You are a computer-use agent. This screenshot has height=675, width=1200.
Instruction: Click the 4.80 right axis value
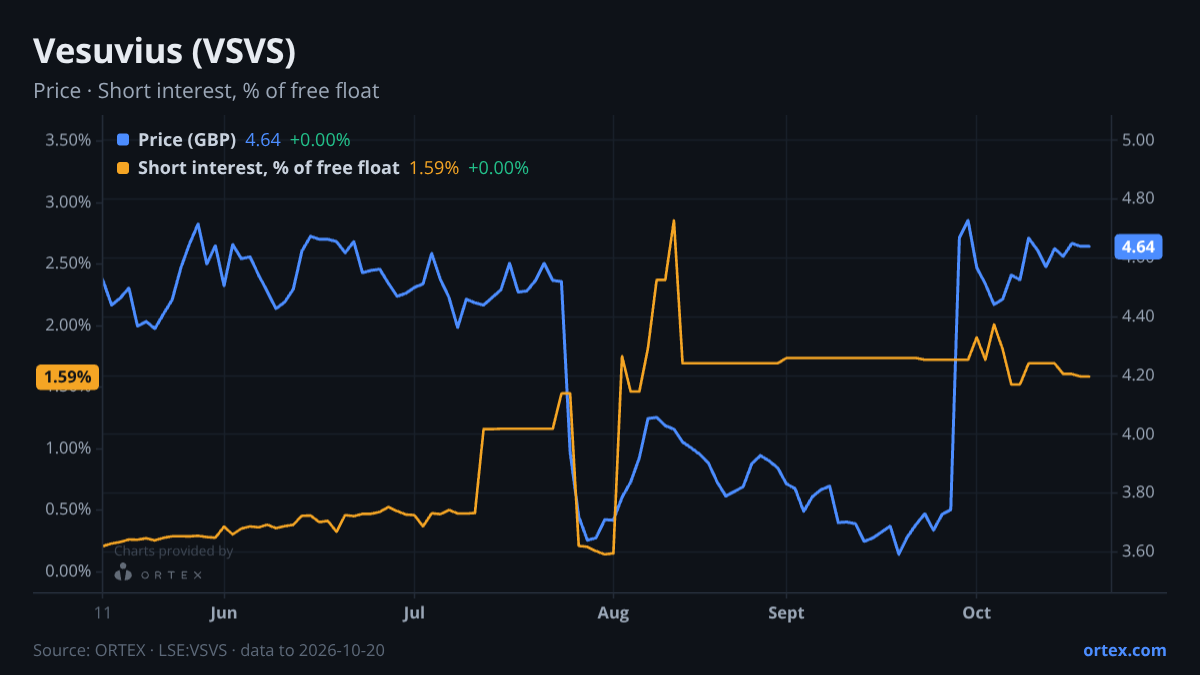(x=1139, y=199)
